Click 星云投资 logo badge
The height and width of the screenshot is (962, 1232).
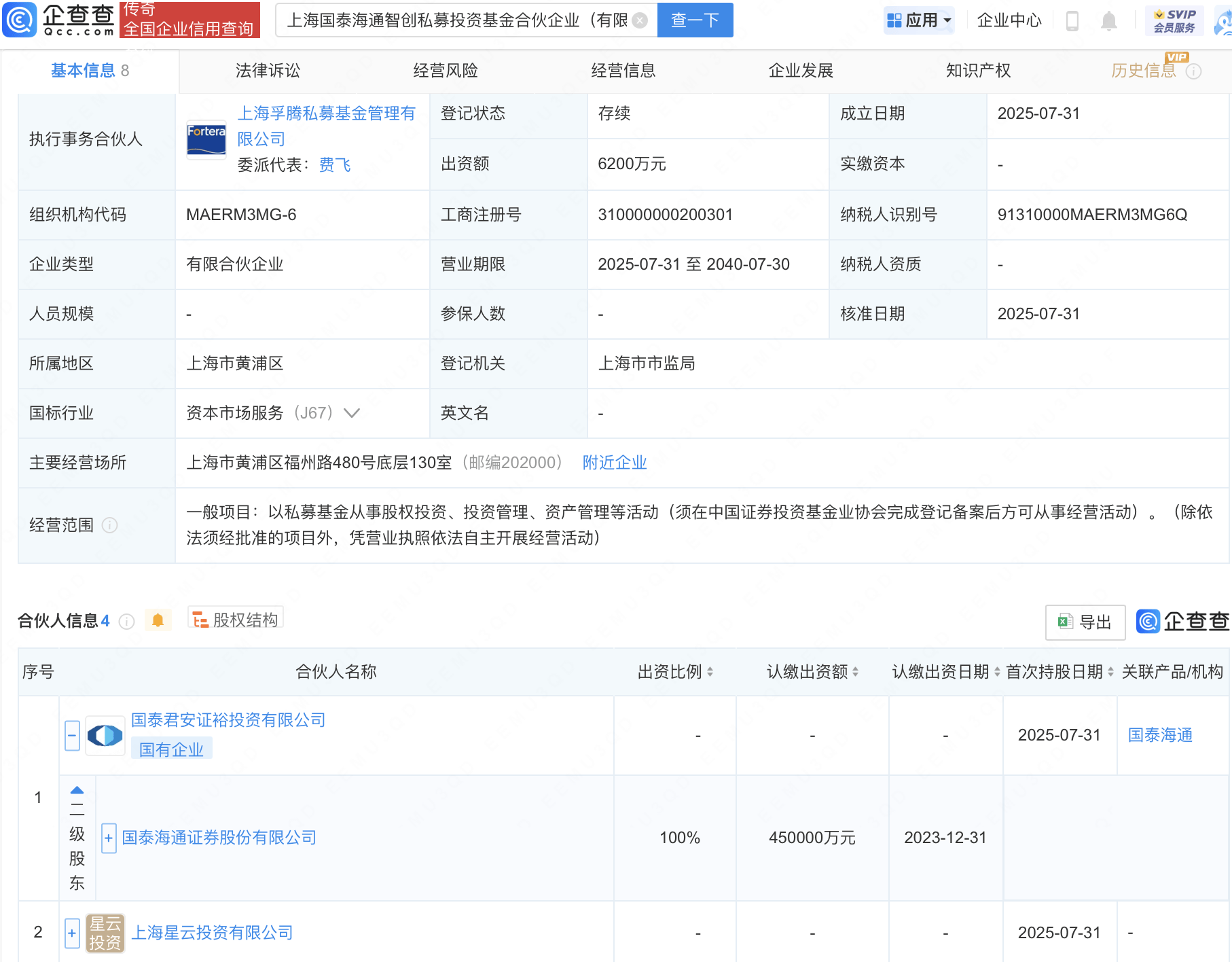pos(105,933)
